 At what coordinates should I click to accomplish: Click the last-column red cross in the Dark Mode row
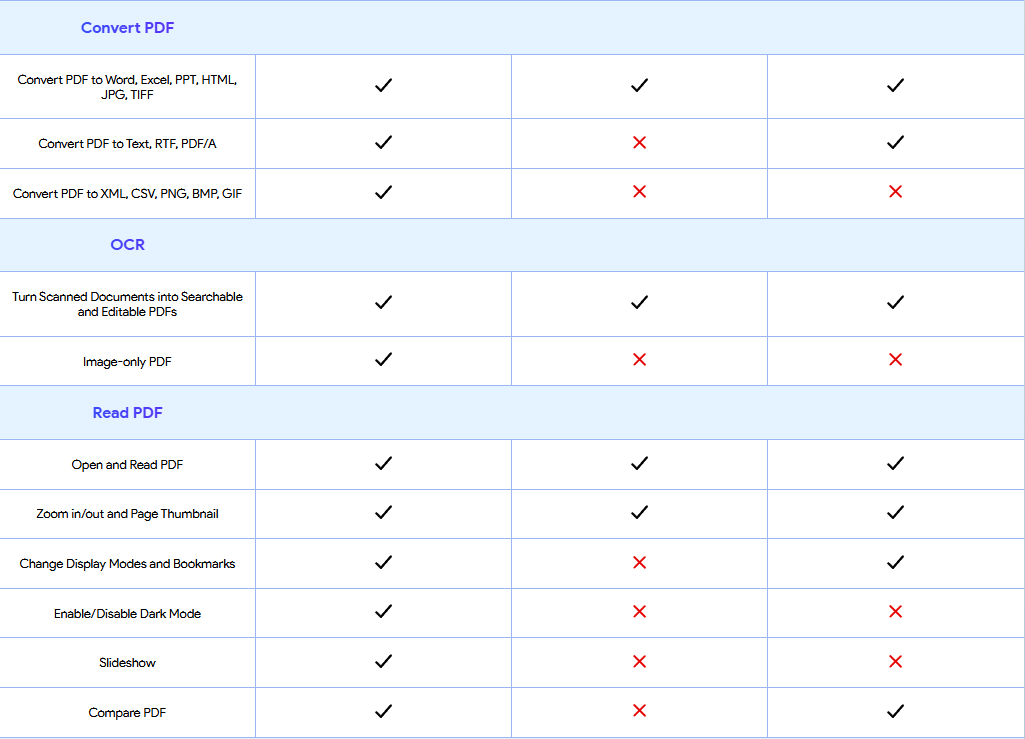click(896, 611)
